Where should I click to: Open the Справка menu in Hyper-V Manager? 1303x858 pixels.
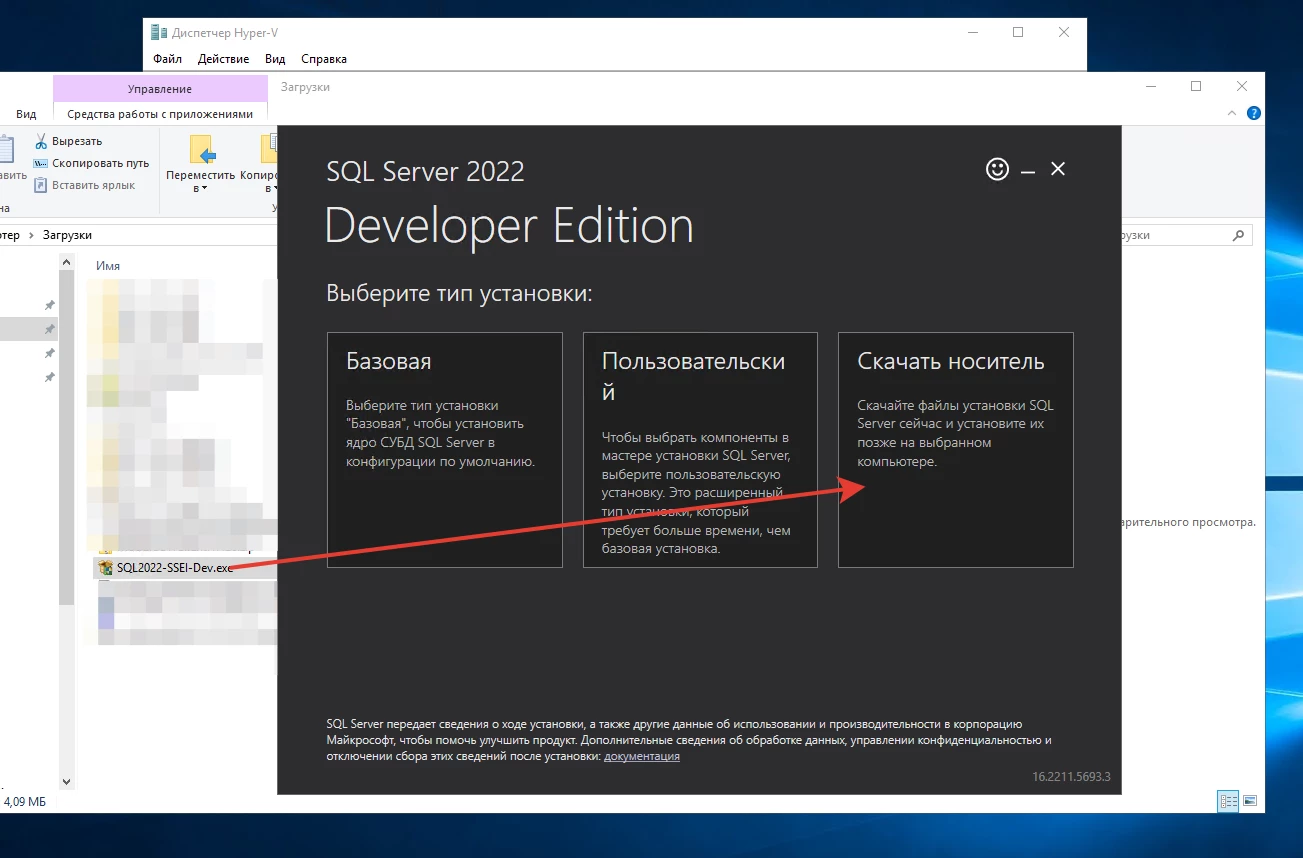pos(323,59)
